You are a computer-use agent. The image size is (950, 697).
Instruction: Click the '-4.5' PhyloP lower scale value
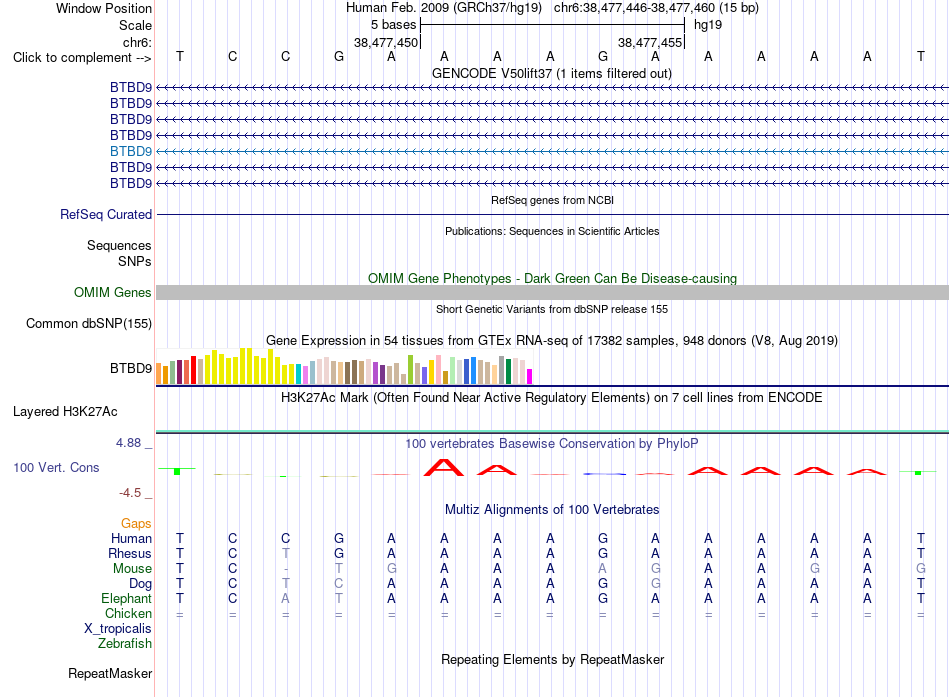[x=130, y=493]
